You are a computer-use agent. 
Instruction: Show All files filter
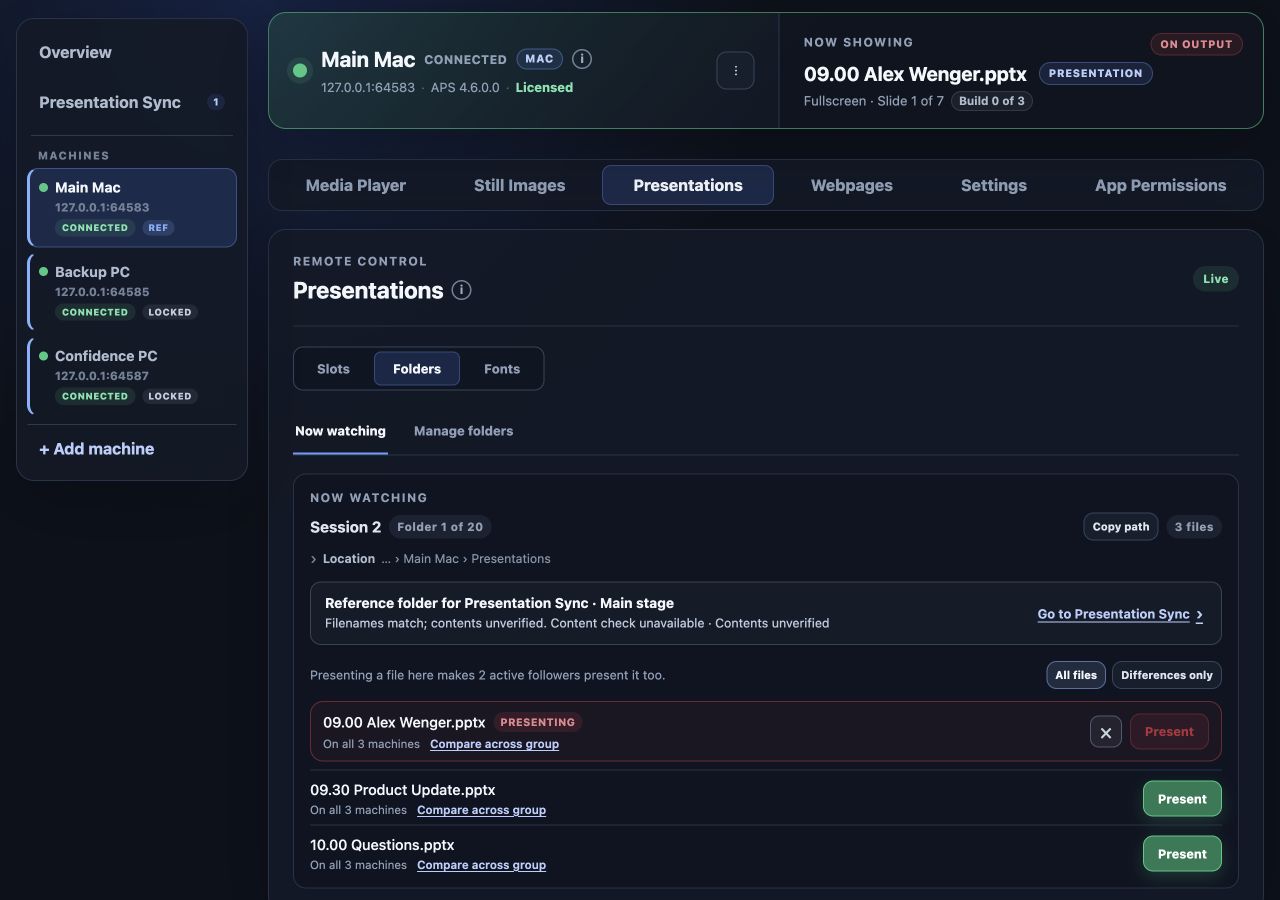click(1076, 675)
